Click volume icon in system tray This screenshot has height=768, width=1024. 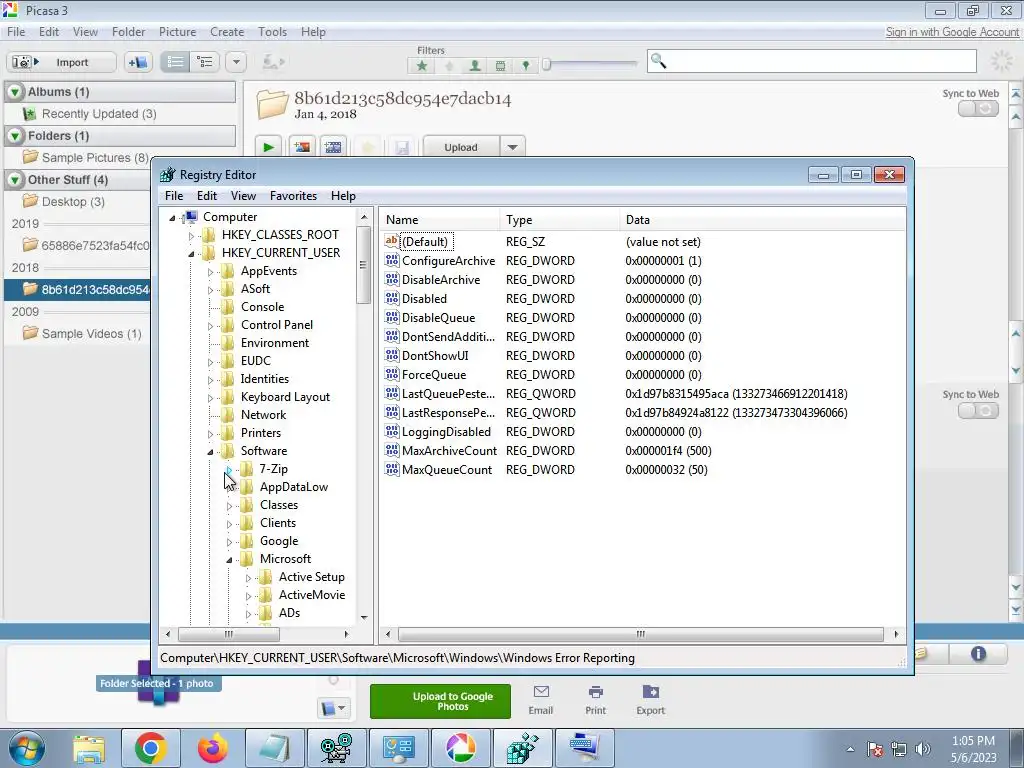click(x=923, y=749)
